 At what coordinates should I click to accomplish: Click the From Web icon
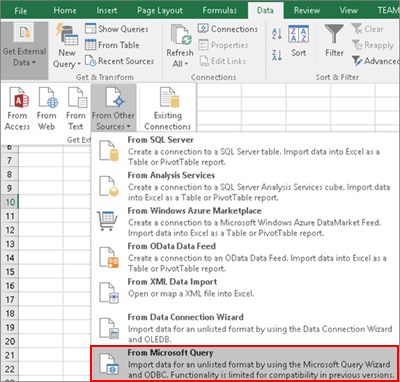pos(47,109)
